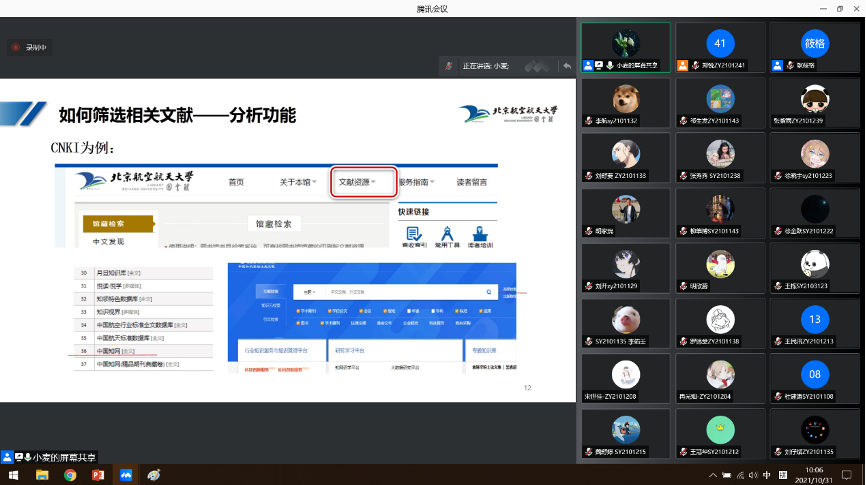Click the clock and date in system tray
The image size is (866, 485).
pyautogui.click(x=815, y=474)
